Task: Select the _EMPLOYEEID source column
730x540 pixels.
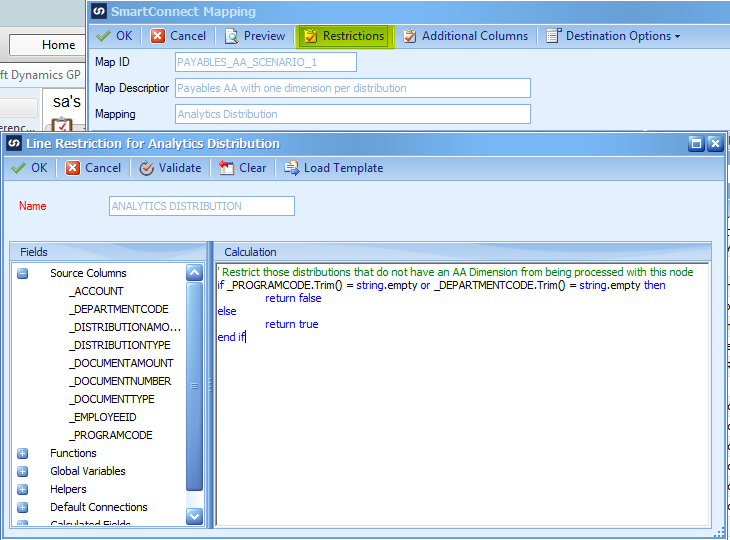Action: (103, 418)
